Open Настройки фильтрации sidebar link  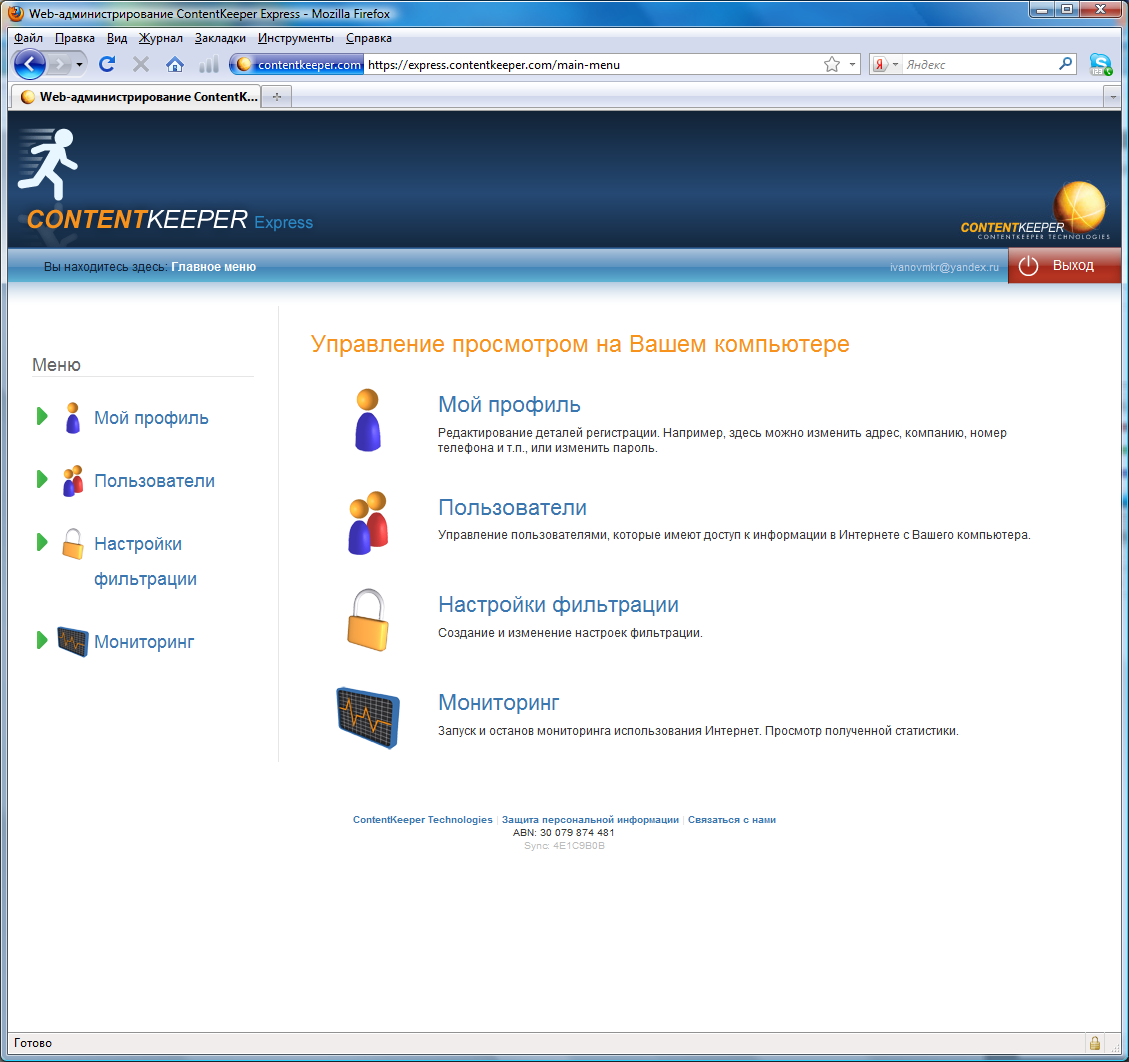145,561
